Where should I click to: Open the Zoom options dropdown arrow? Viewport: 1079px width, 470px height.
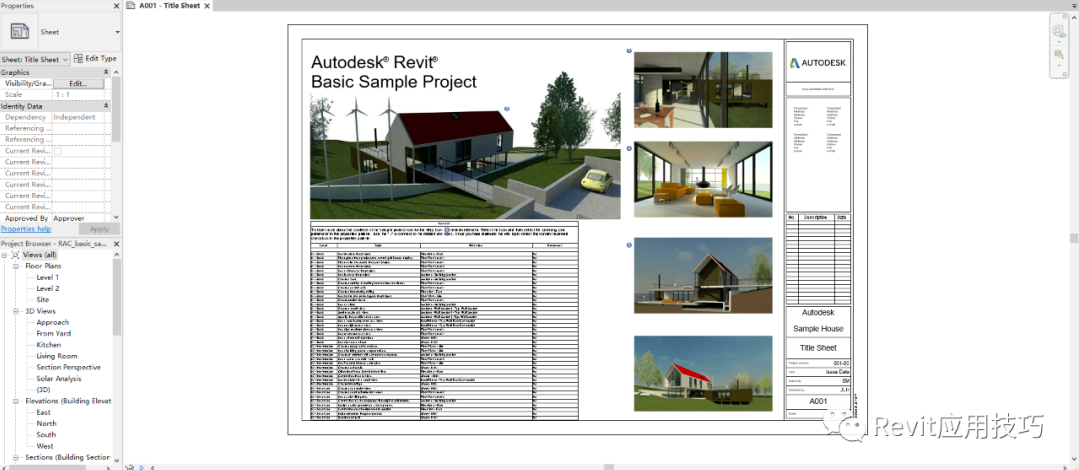[1059, 66]
